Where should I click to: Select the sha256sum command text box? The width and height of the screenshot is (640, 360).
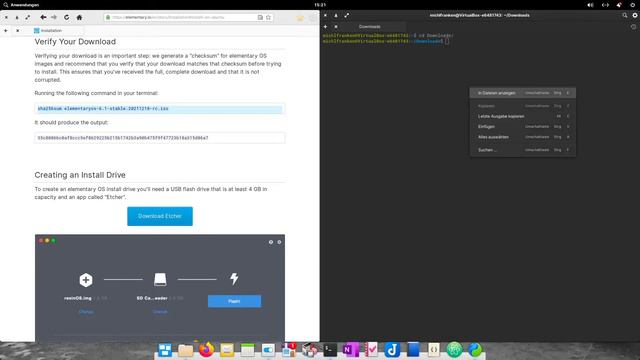pos(160,109)
